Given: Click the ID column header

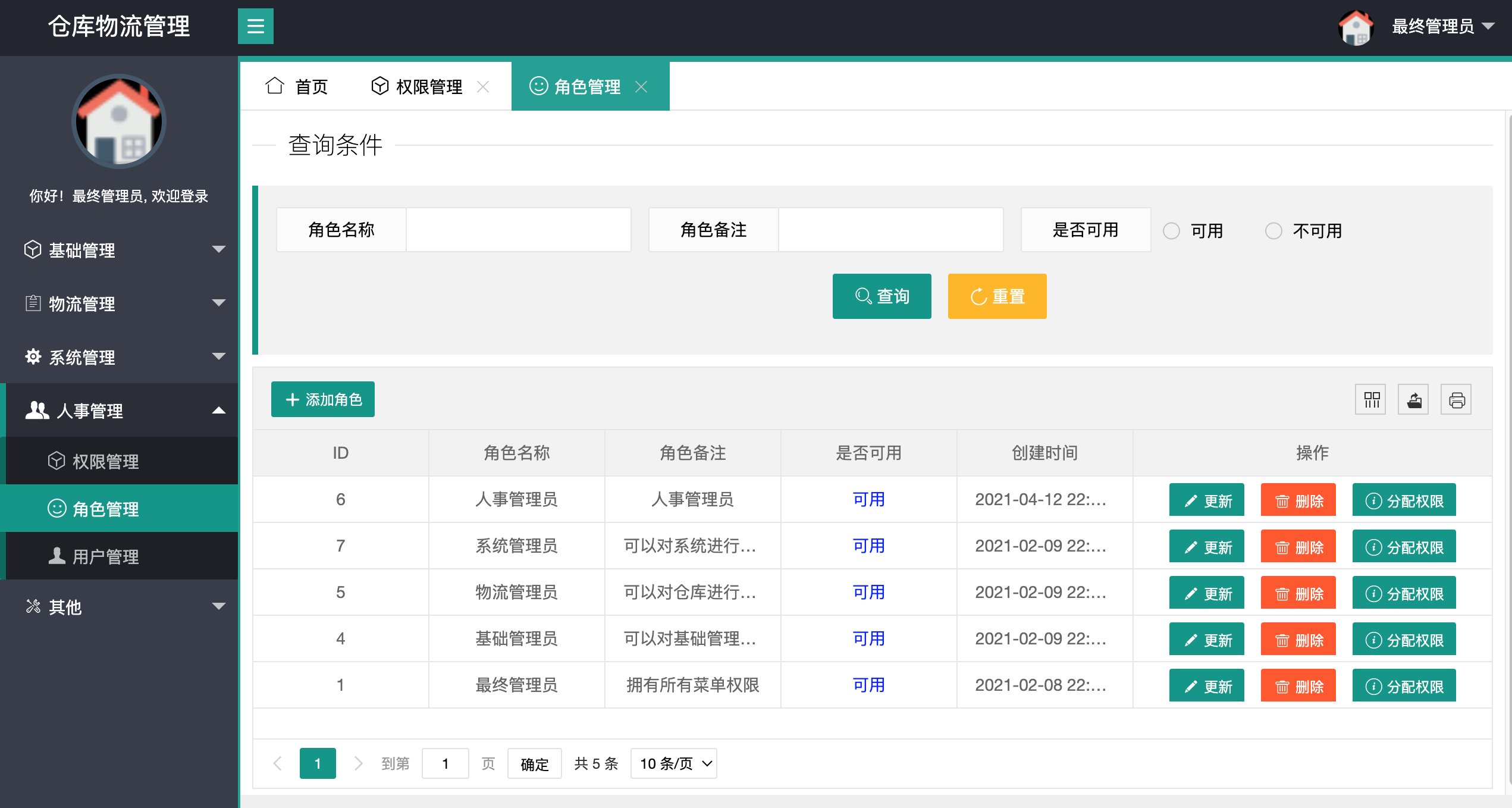Looking at the screenshot, I should 341,453.
